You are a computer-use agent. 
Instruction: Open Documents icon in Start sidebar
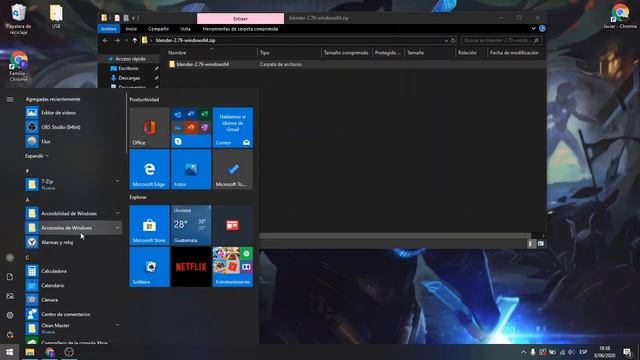tap(10, 277)
